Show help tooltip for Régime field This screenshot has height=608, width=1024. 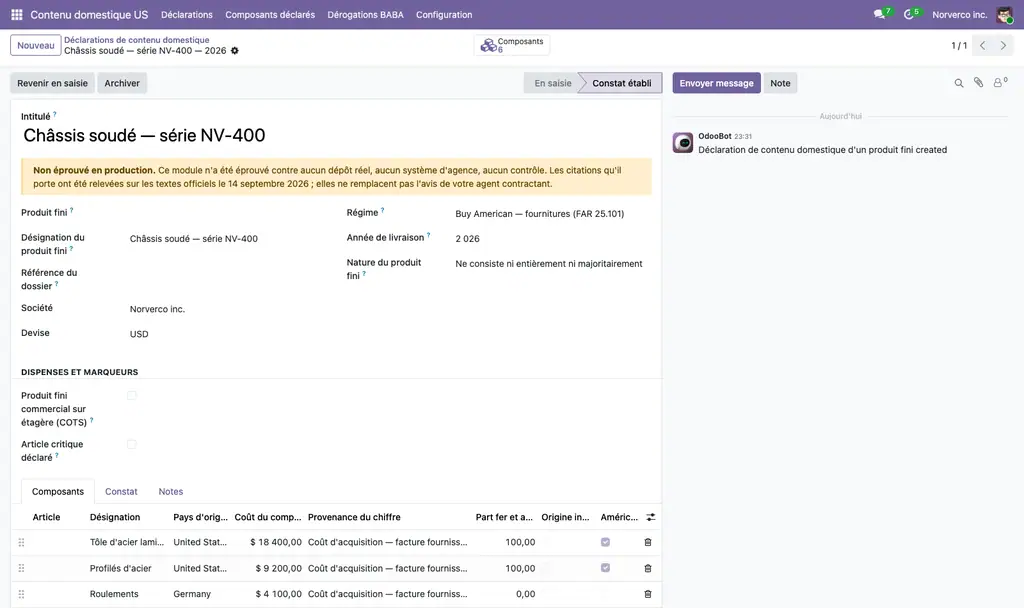[383, 210]
